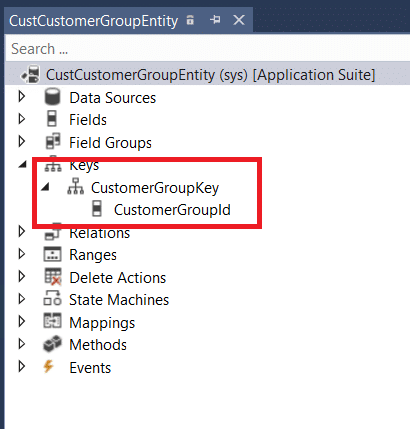Close the CustCustomerGroupEntity tab

(239, 20)
